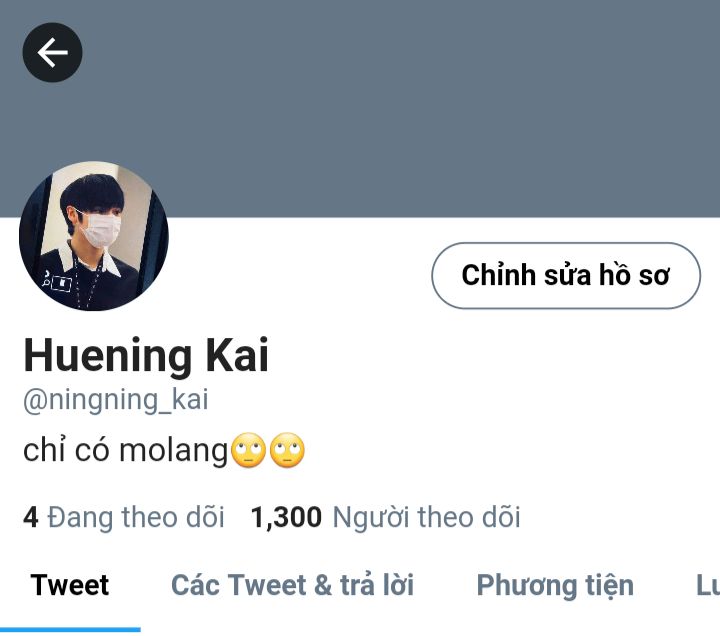Select the Huening Kai display name
Screen dimensions: 720x636
pos(146,355)
